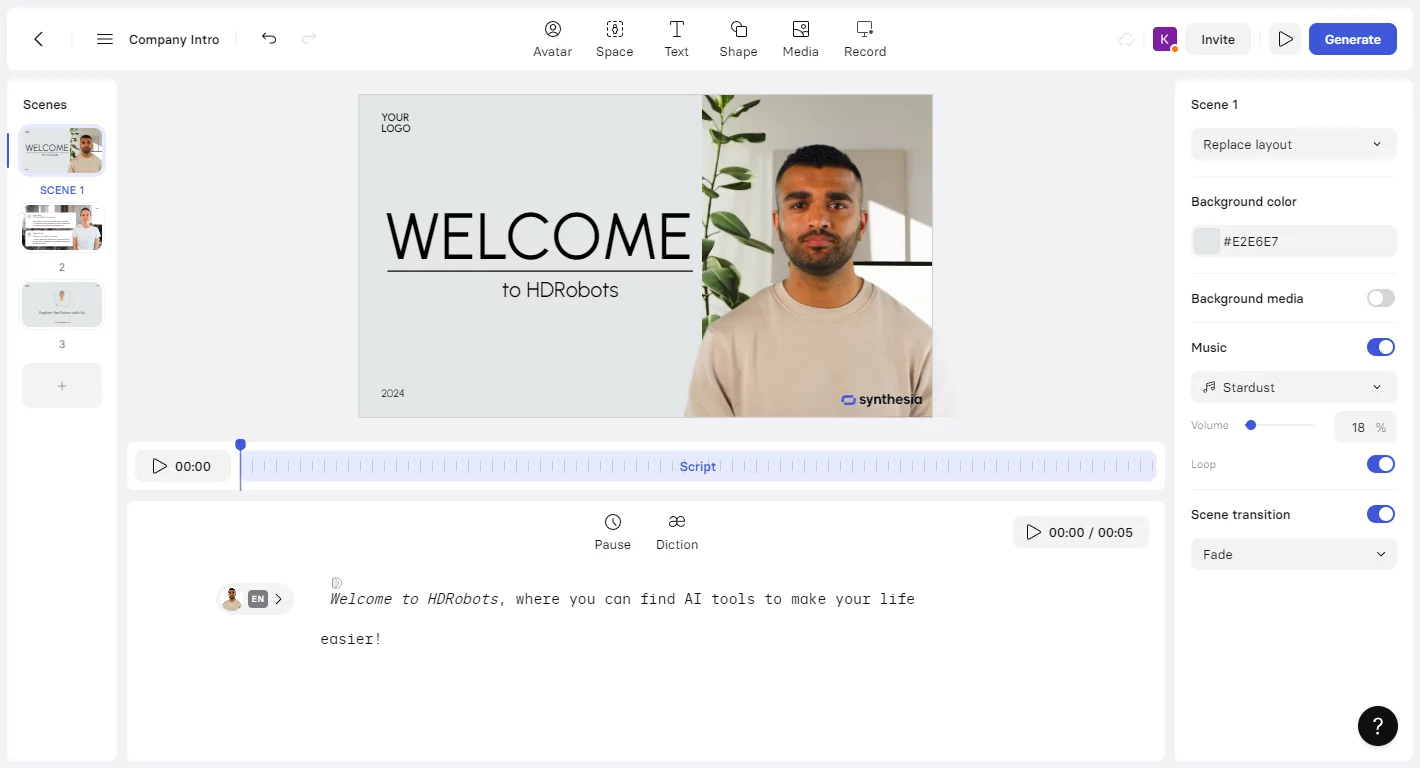Click the preview play icon beside Invite
The width and height of the screenshot is (1420, 768).
pyautogui.click(x=1285, y=39)
